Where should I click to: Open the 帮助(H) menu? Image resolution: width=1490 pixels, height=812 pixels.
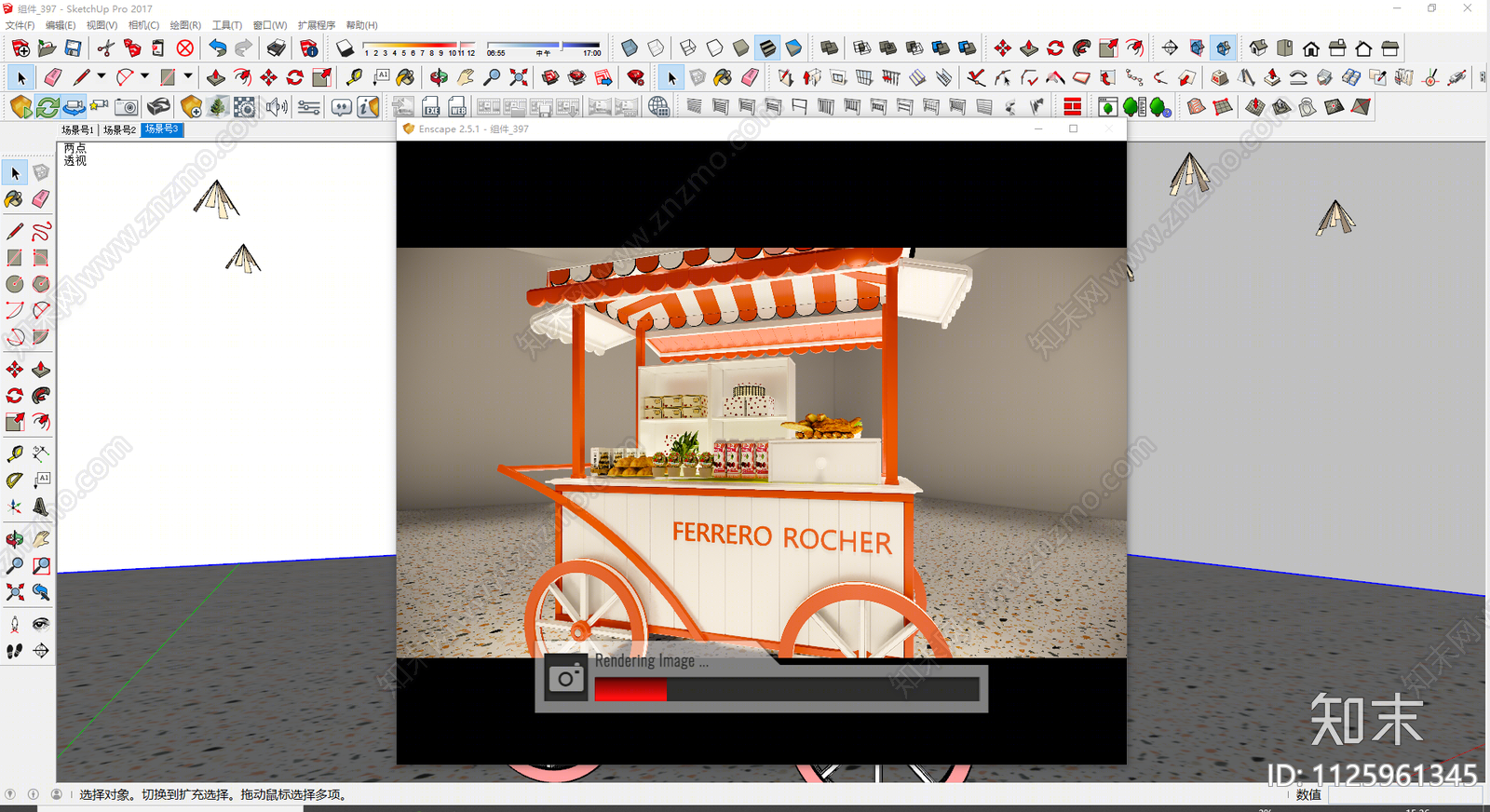(361, 25)
